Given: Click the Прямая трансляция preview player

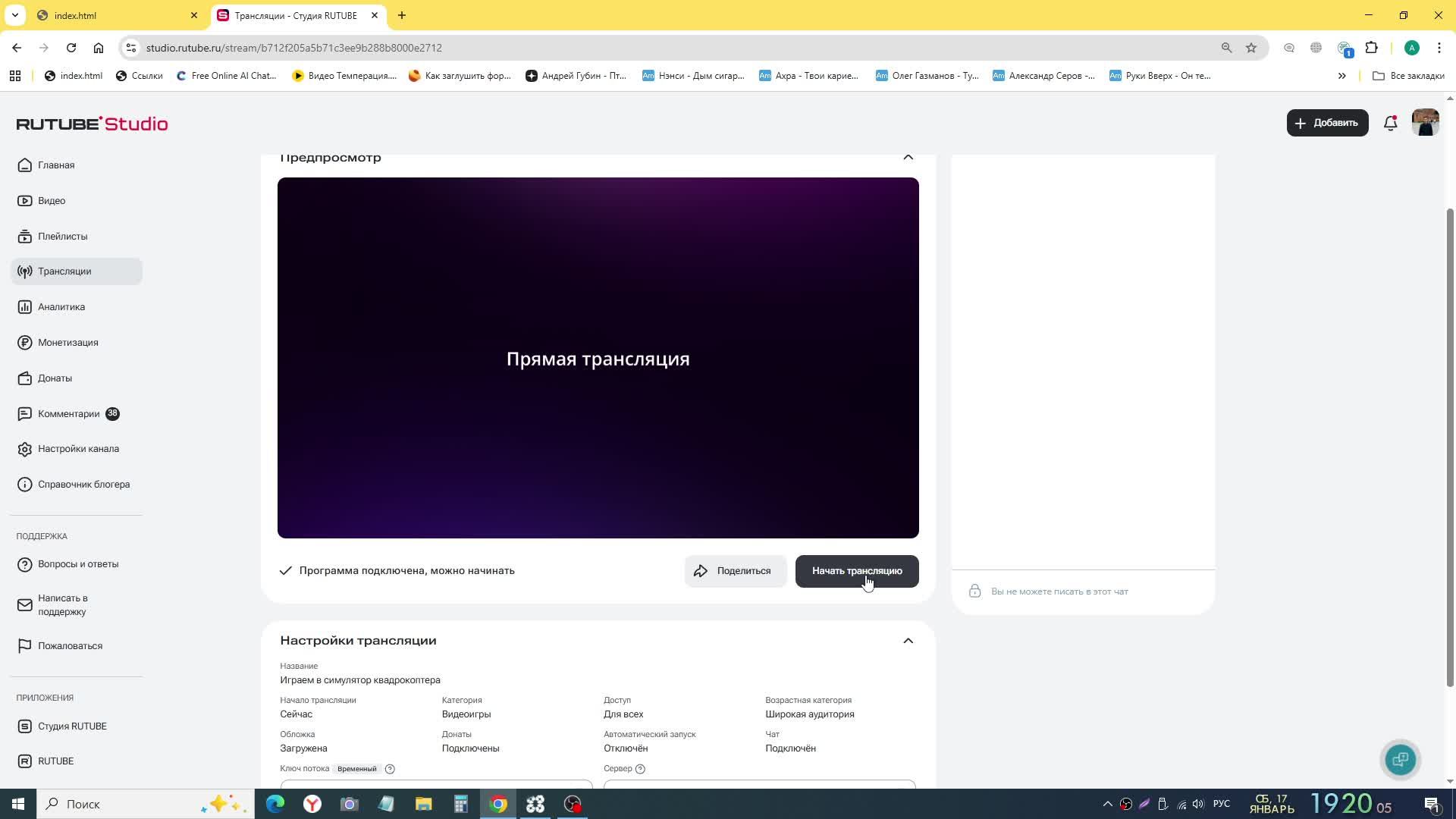Looking at the screenshot, I should tap(598, 358).
